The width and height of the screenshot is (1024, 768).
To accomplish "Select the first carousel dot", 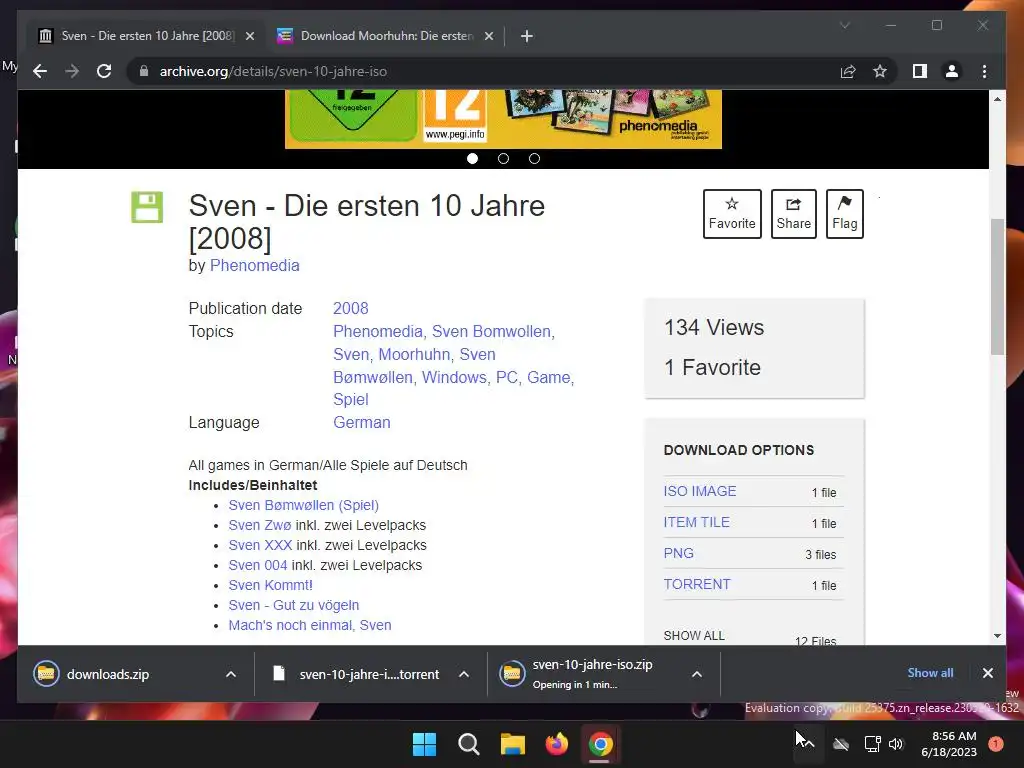I will [x=472, y=159].
